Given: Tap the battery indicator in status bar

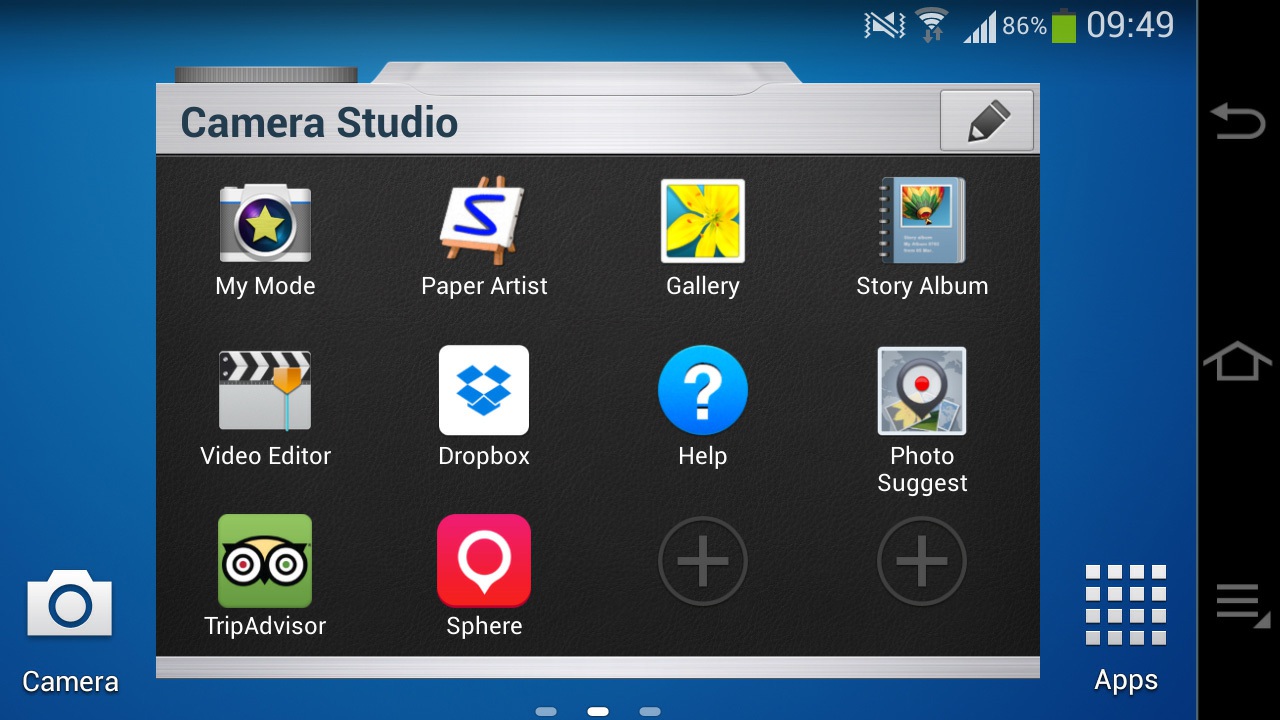Looking at the screenshot, I should click(x=1064, y=26).
